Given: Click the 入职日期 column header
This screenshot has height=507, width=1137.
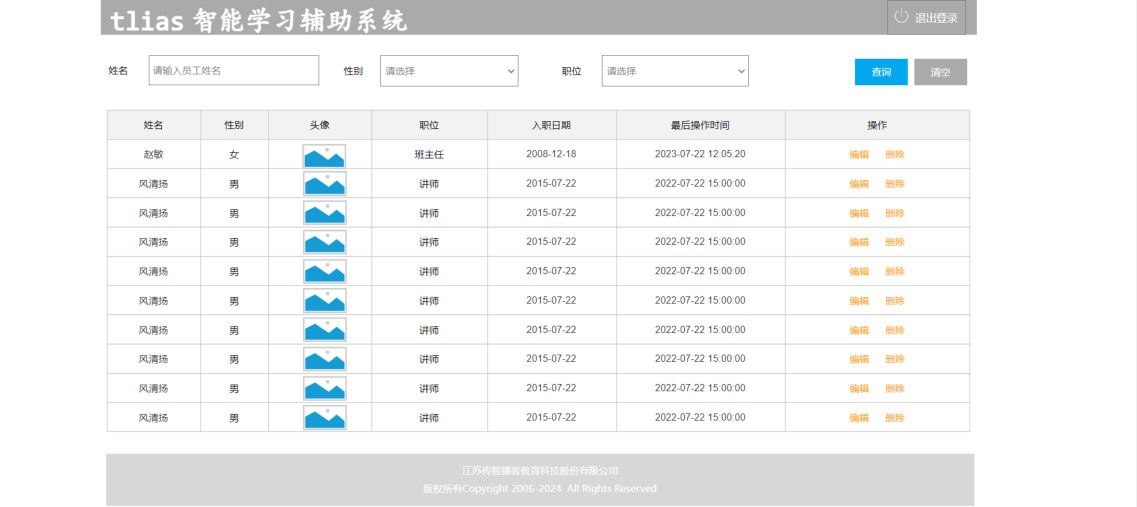Looking at the screenshot, I should [551, 125].
